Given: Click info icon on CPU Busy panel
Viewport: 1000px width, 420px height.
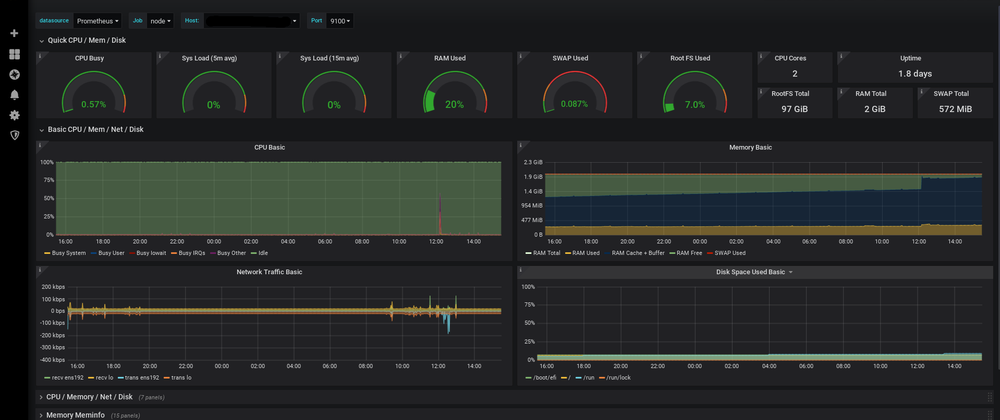Looking at the screenshot, I should (42, 58).
